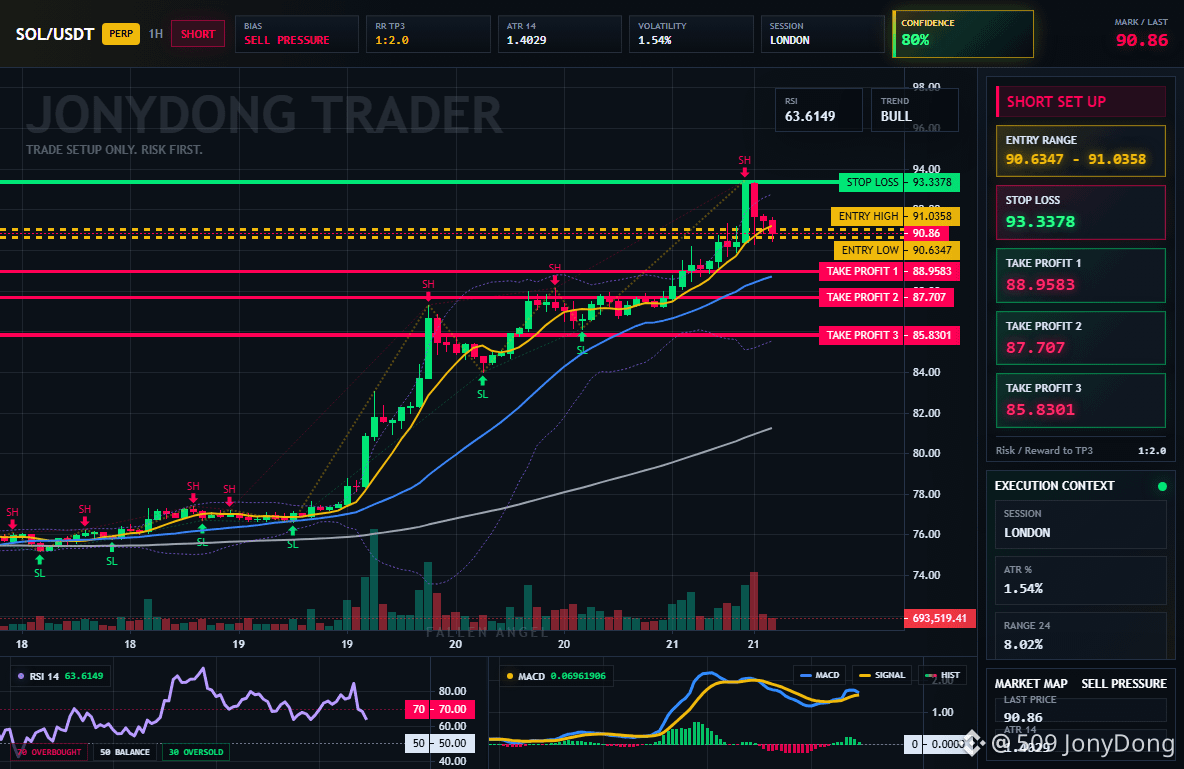Viewport: 1184px width, 769px height.
Task: Click the ENTRY HIGH 91.0358 chart label
Action: point(896,216)
